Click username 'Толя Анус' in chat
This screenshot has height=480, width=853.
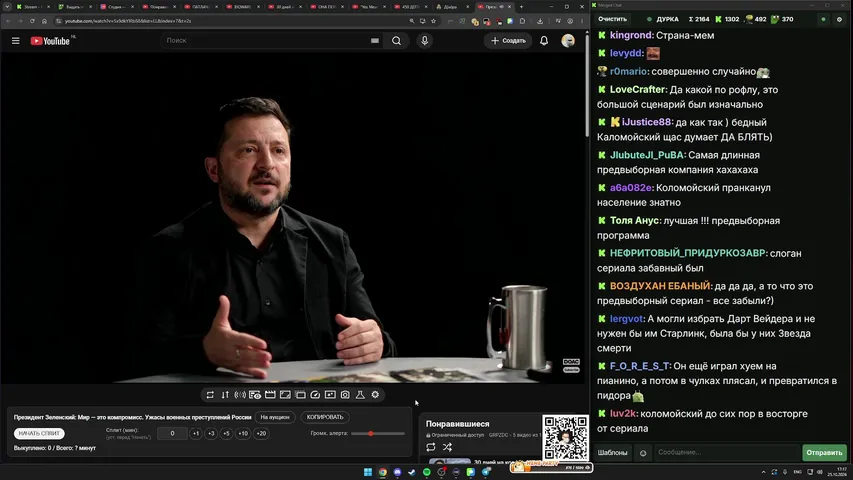634,220
